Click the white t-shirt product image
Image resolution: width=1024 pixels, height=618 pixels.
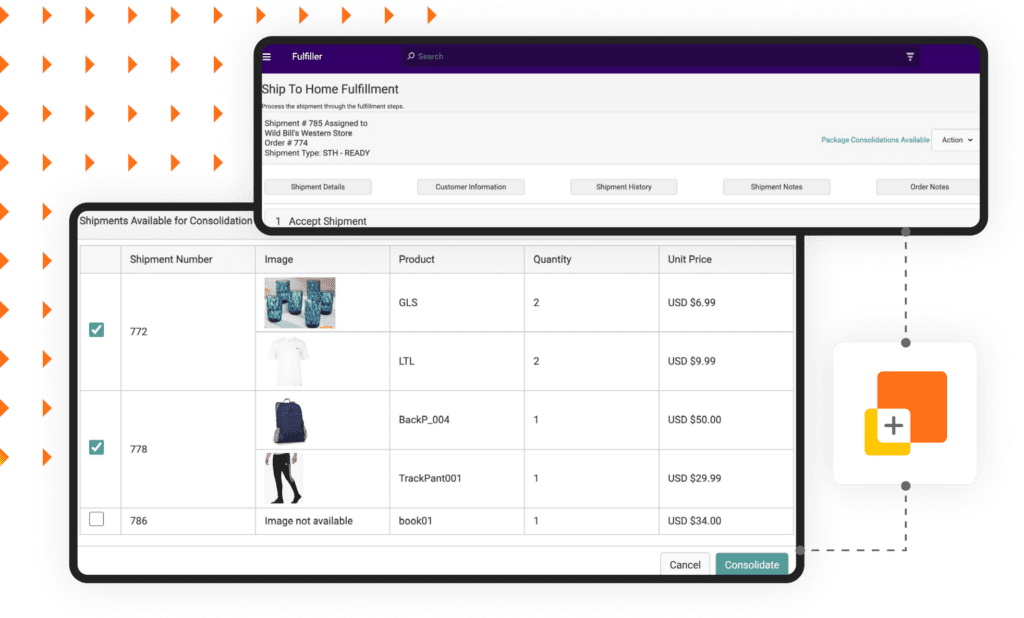288,362
